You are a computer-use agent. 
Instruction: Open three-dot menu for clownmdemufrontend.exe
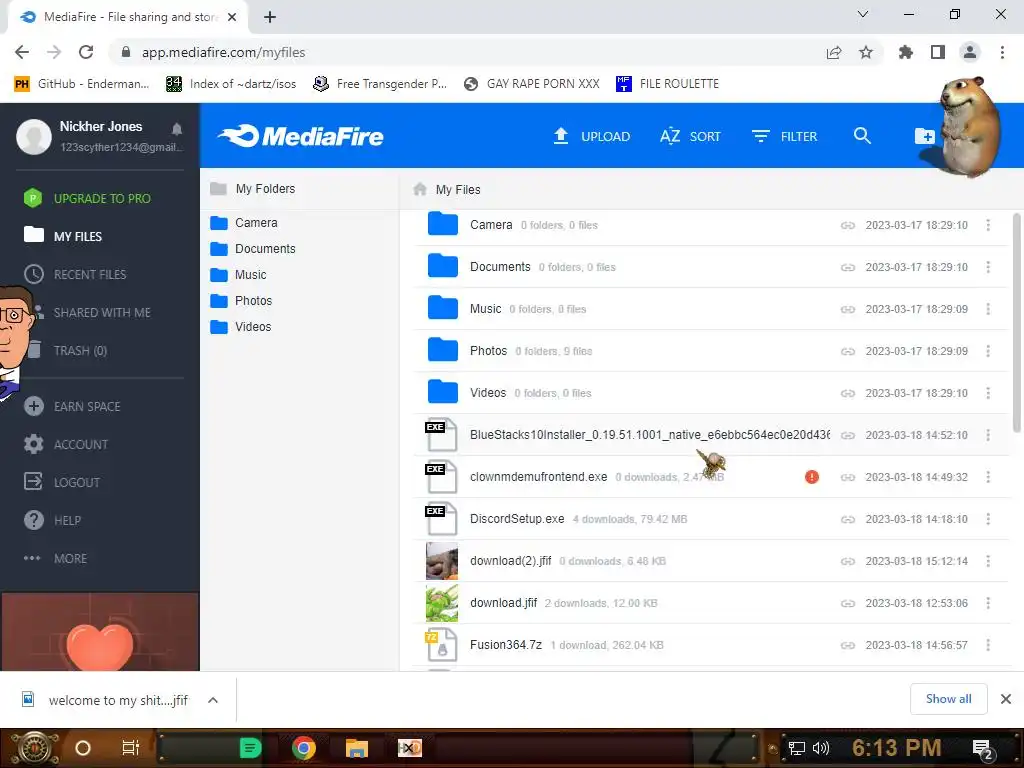pyautogui.click(x=988, y=477)
